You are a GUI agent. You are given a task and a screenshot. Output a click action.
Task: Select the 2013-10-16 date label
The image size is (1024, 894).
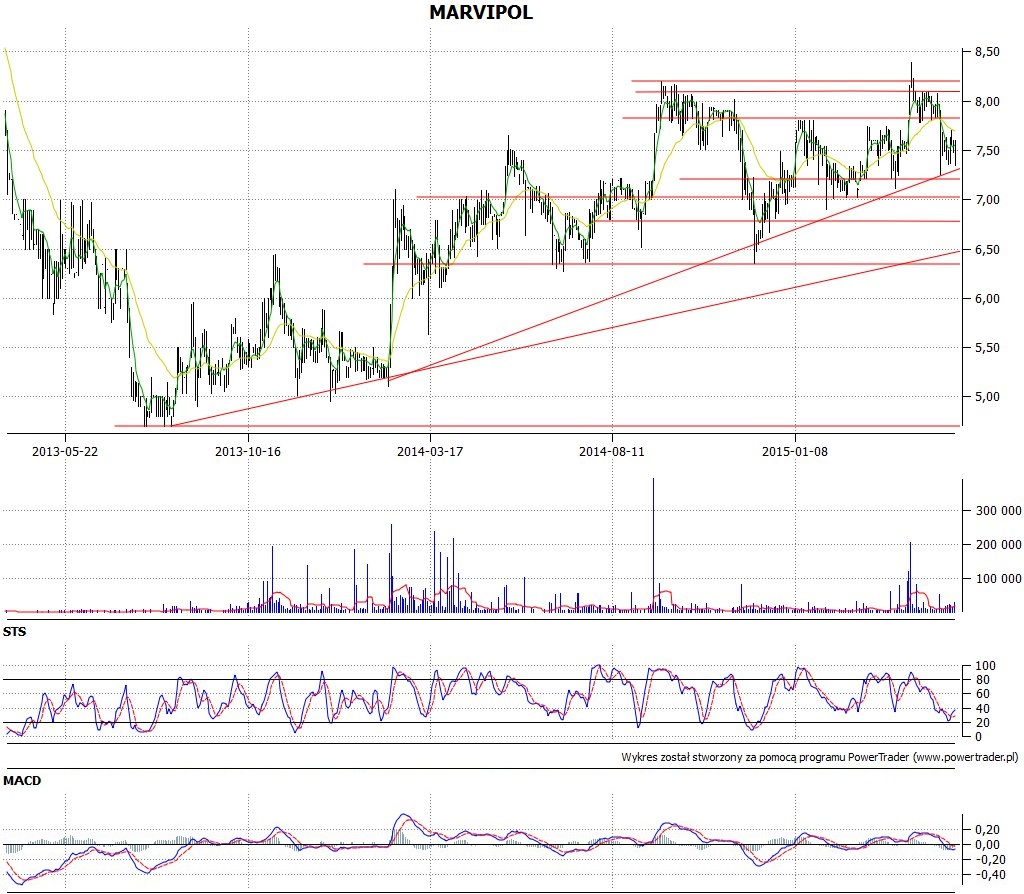[248, 451]
